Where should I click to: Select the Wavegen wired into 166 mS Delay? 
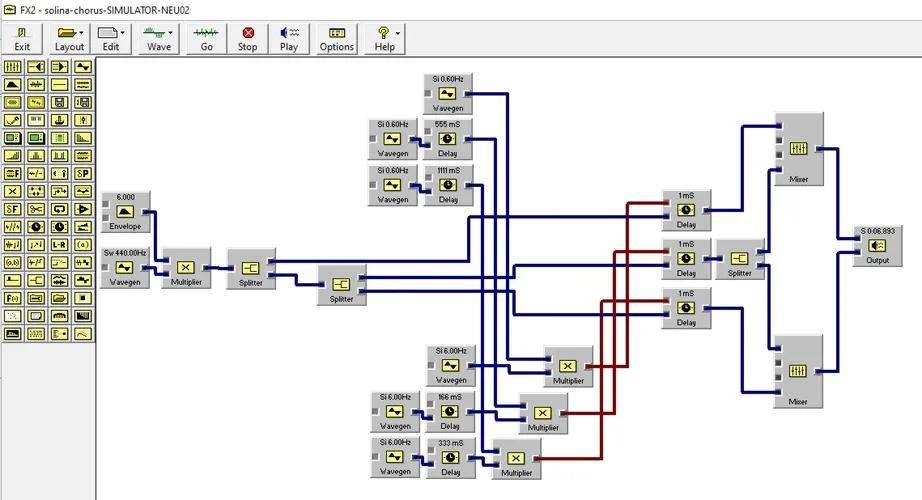point(395,412)
